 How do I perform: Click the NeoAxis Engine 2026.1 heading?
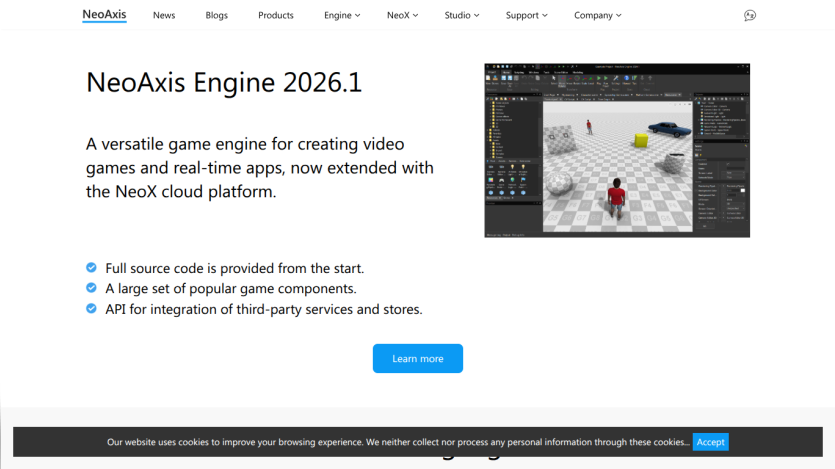pyautogui.click(x=224, y=83)
